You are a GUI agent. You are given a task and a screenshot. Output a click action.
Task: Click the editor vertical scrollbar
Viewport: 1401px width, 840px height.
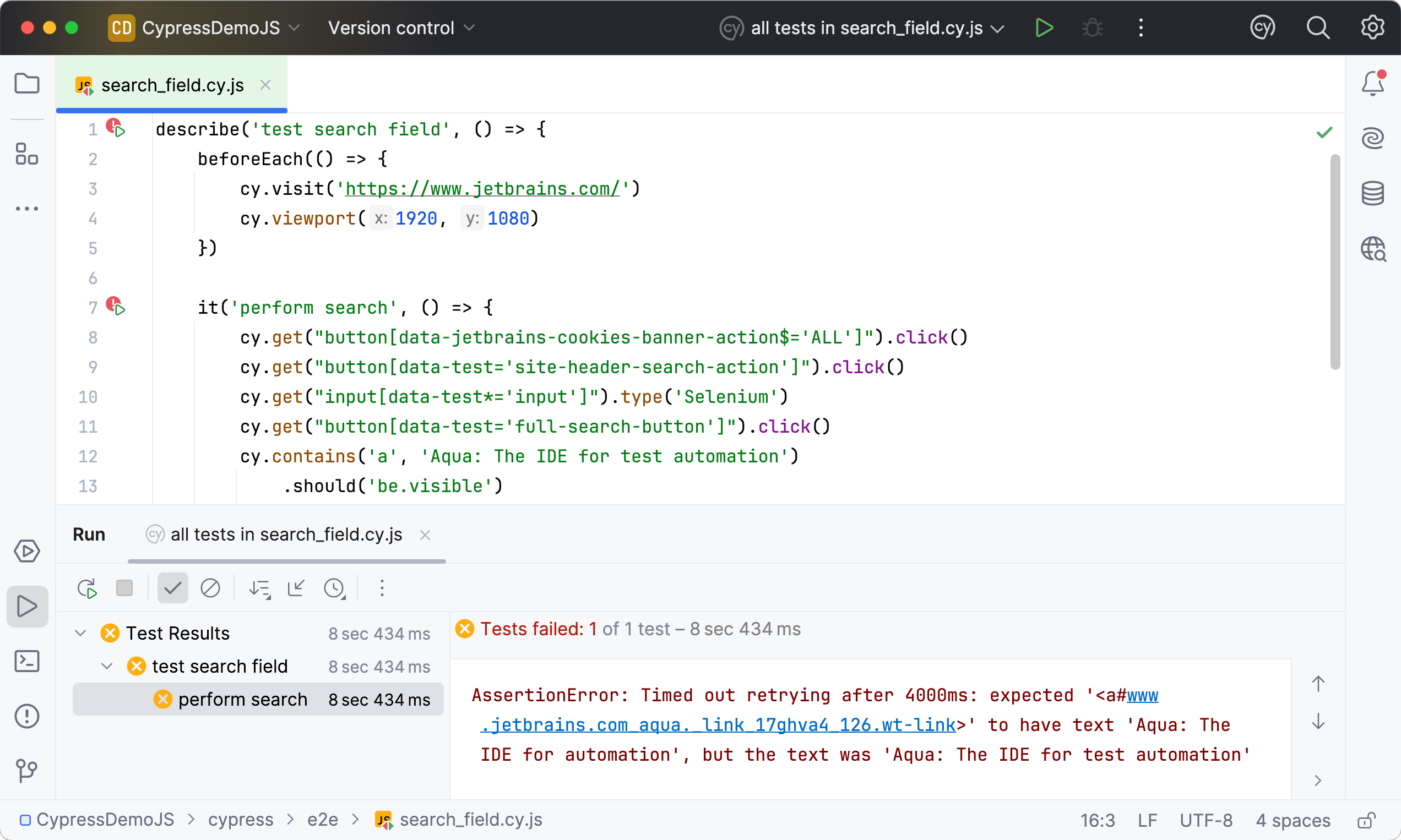click(x=1334, y=261)
